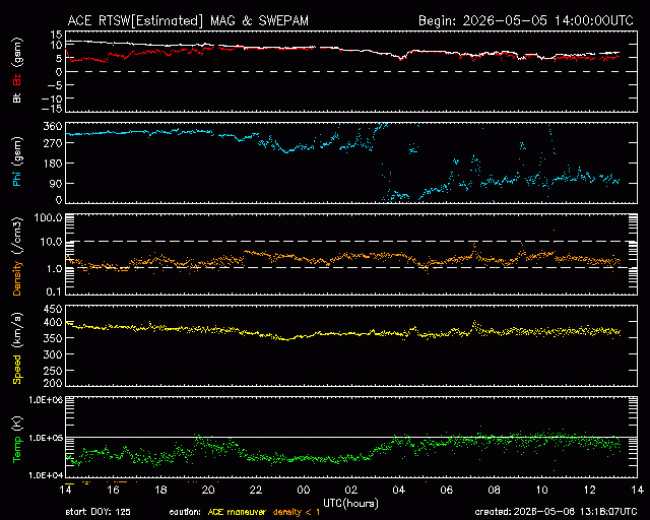Click the '-15' tick on Bt Bz axis

click(x=52, y=109)
